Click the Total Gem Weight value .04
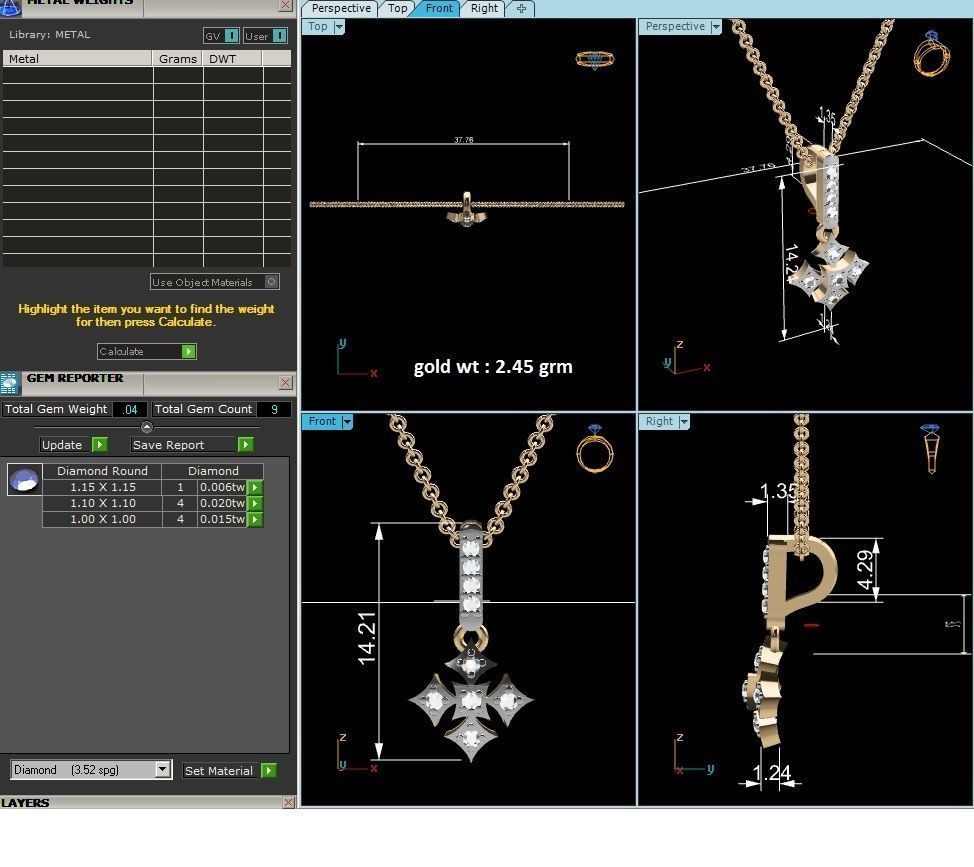The width and height of the screenshot is (974, 867). point(130,410)
